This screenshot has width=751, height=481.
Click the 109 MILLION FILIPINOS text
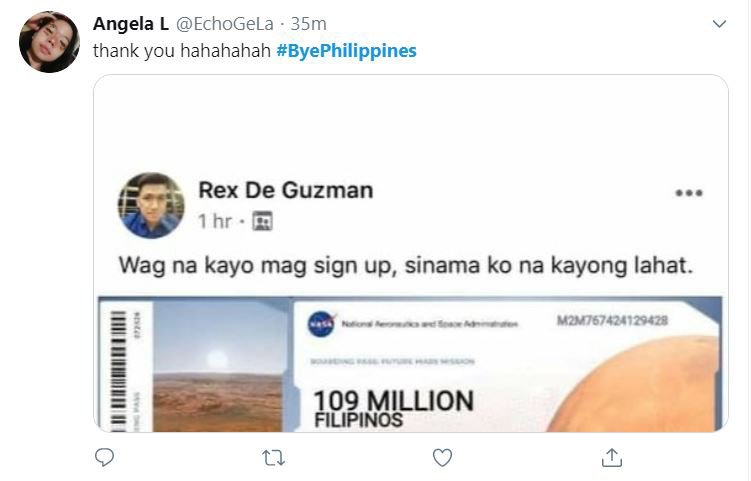pos(393,409)
